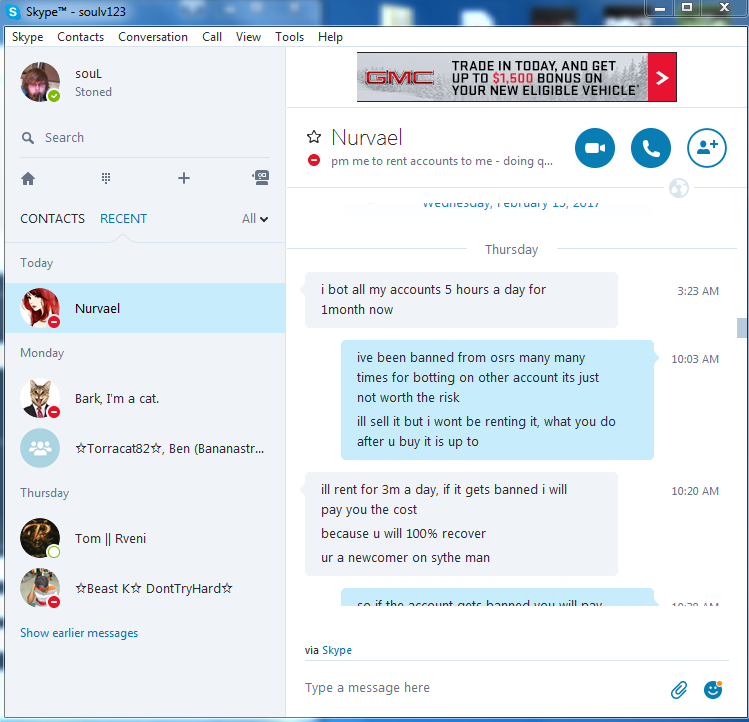Open the Tom || Rveni conversation
749x722 pixels.
[x=145, y=539]
